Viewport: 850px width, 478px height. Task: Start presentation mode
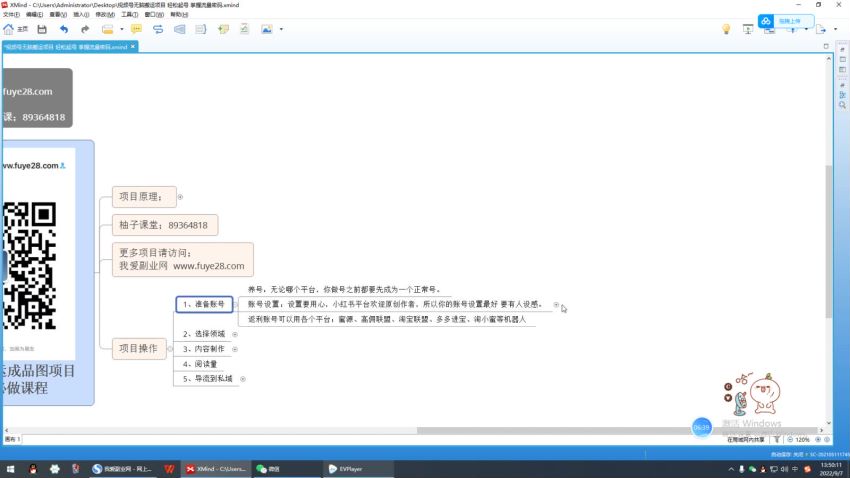pos(748,29)
